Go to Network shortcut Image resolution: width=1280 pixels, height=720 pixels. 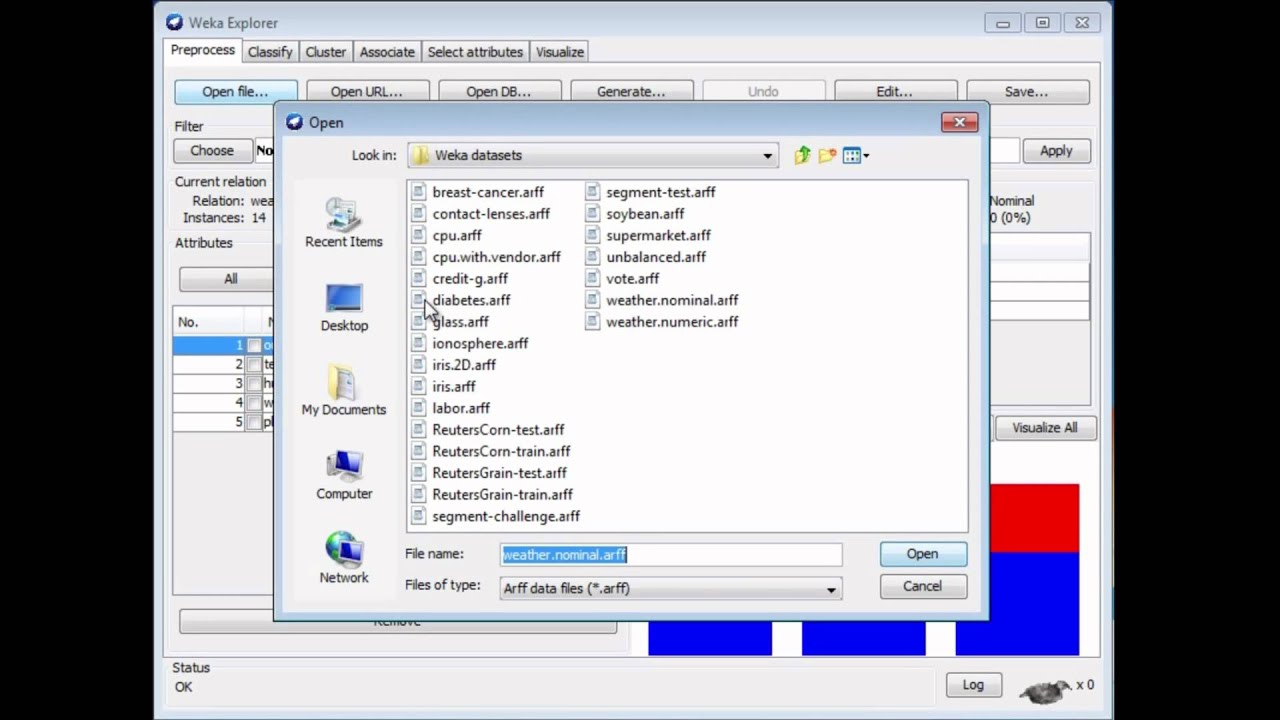click(x=344, y=558)
